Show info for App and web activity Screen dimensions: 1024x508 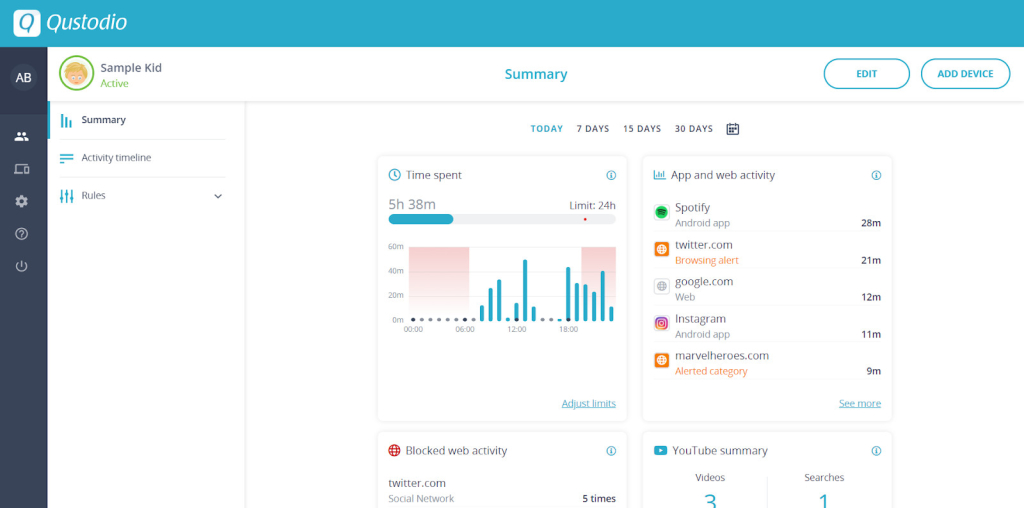tap(876, 175)
